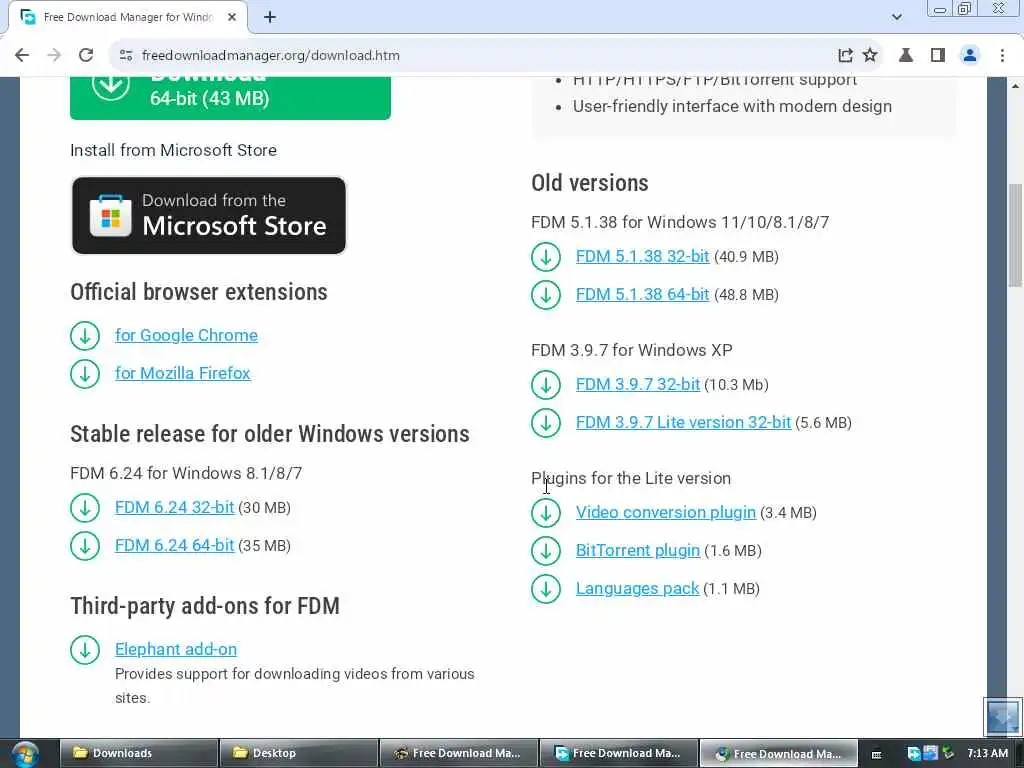Download the FDM 6.24 64-bit link
This screenshot has height=768, width=1024.
(x=174, y=545)
